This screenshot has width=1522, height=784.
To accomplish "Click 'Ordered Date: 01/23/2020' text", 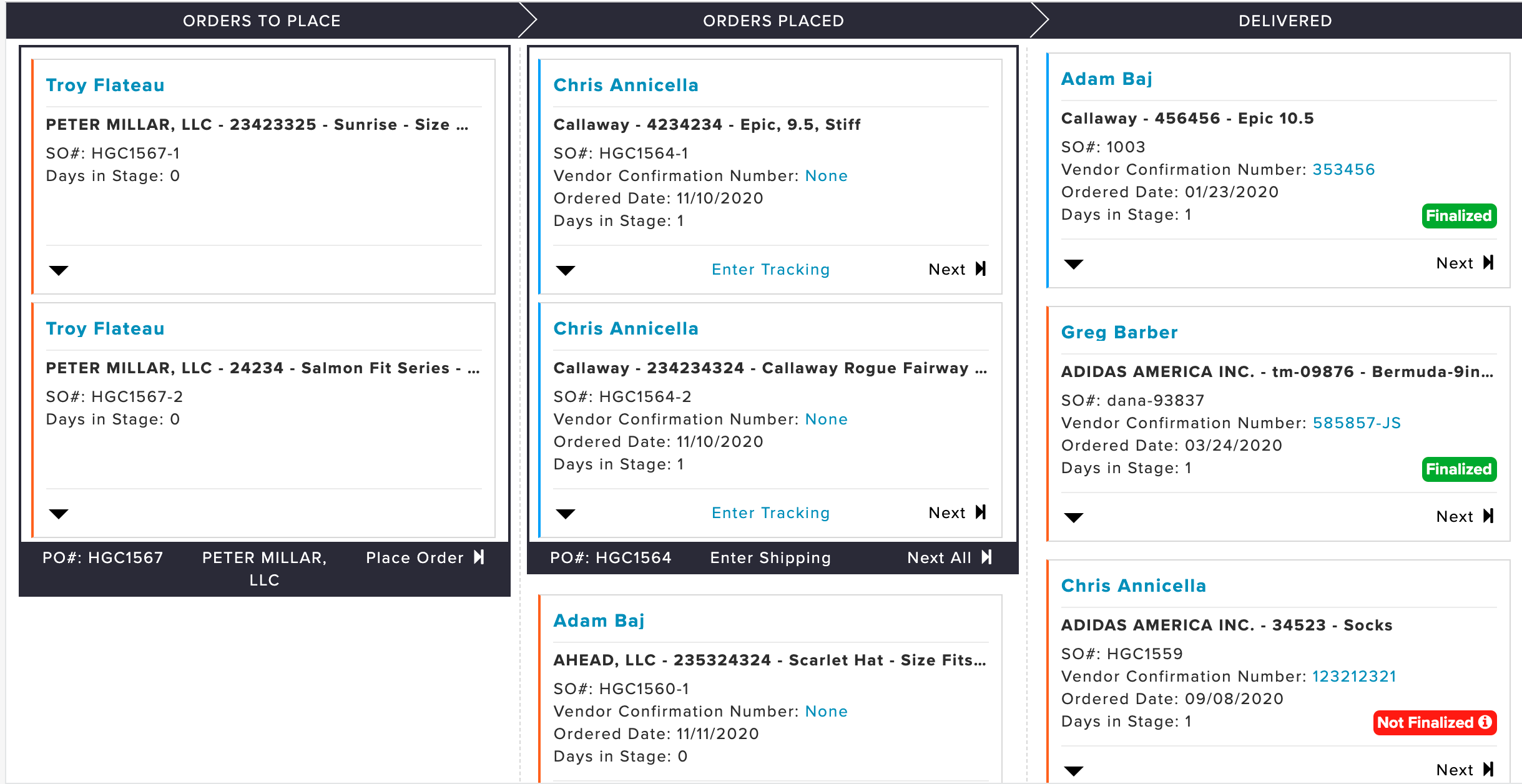I will [x=1170, y=192].
